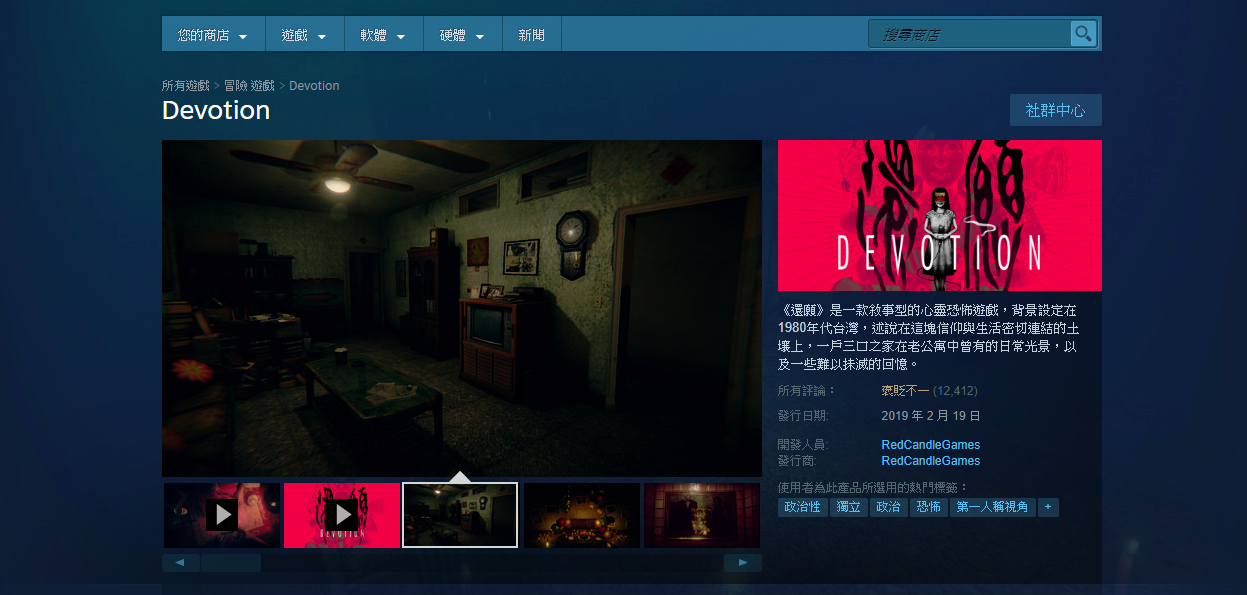This screenshot has width=1247, height=595.
Task: Click the magnifying glass search icon
Action: click(1083, 33)
